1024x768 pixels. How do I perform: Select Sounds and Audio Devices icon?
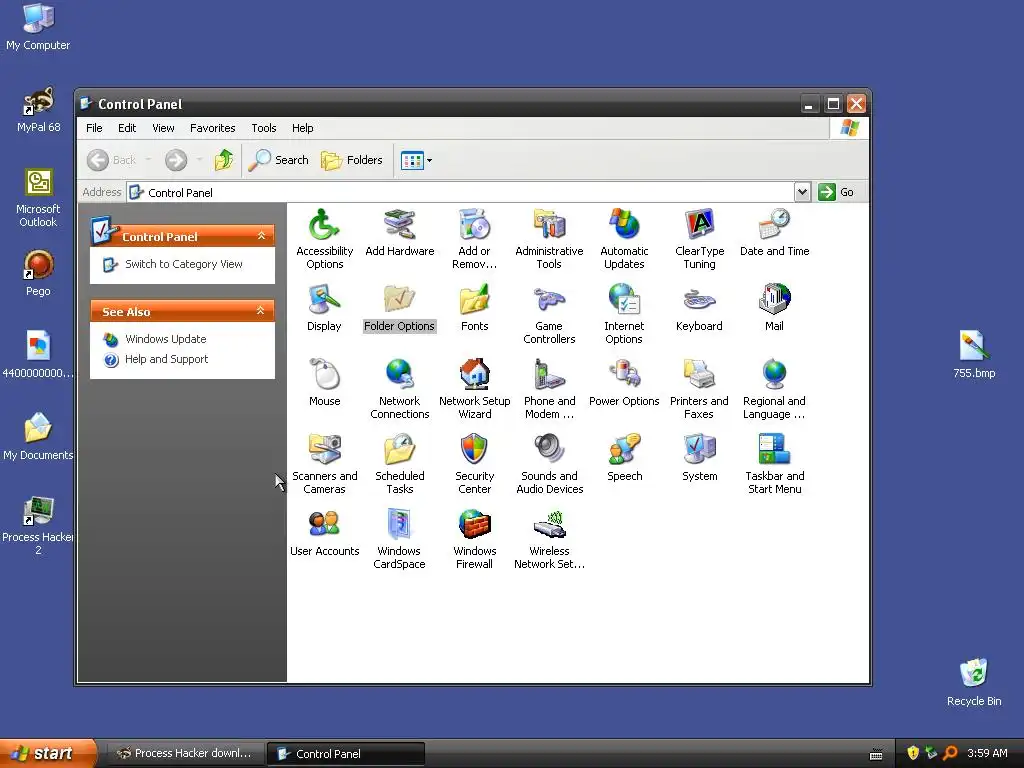[549, 451]
